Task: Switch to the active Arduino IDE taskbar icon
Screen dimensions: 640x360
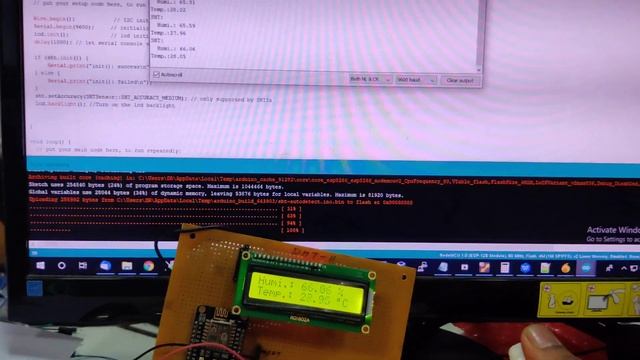Action: (x=586, y=268)
